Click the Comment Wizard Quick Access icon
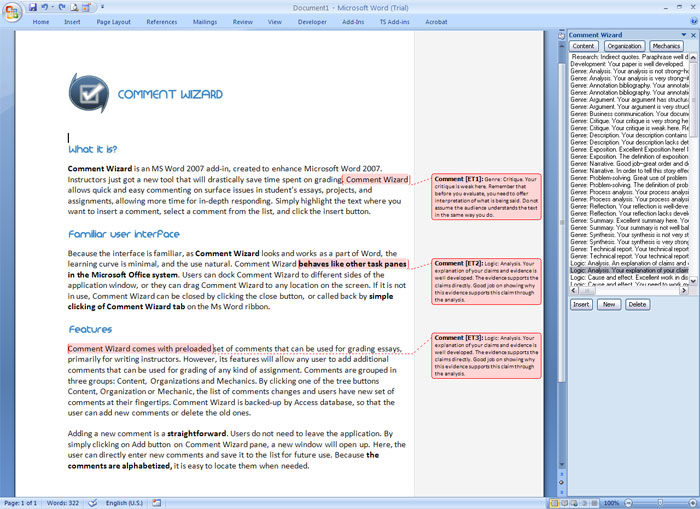 coord(87,7)
